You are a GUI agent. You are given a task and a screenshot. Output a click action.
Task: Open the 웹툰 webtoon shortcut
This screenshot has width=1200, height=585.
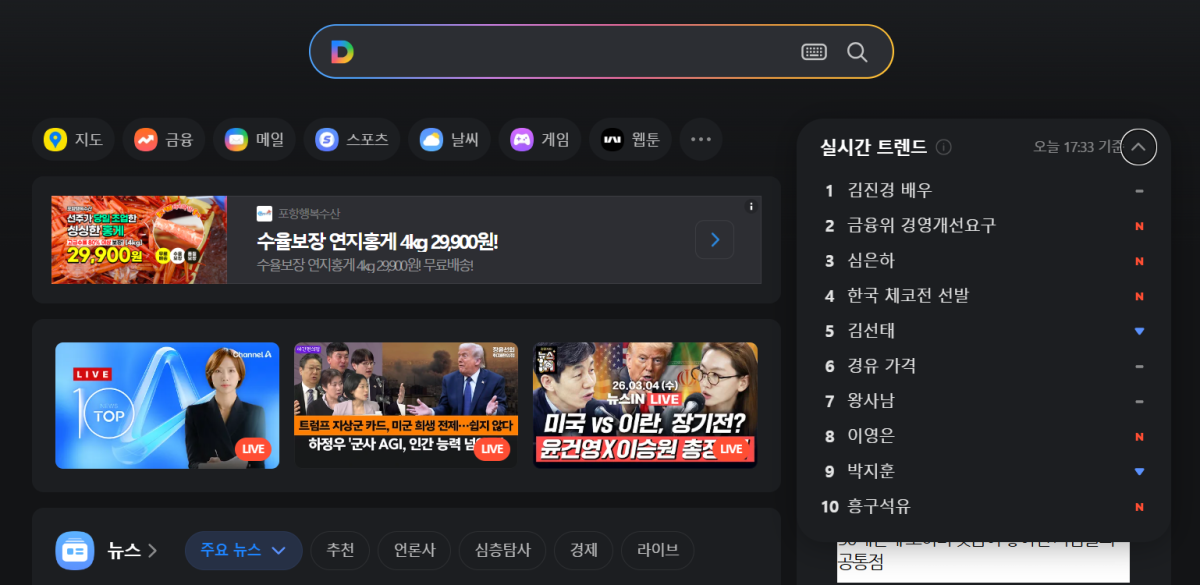coord(630,140)
